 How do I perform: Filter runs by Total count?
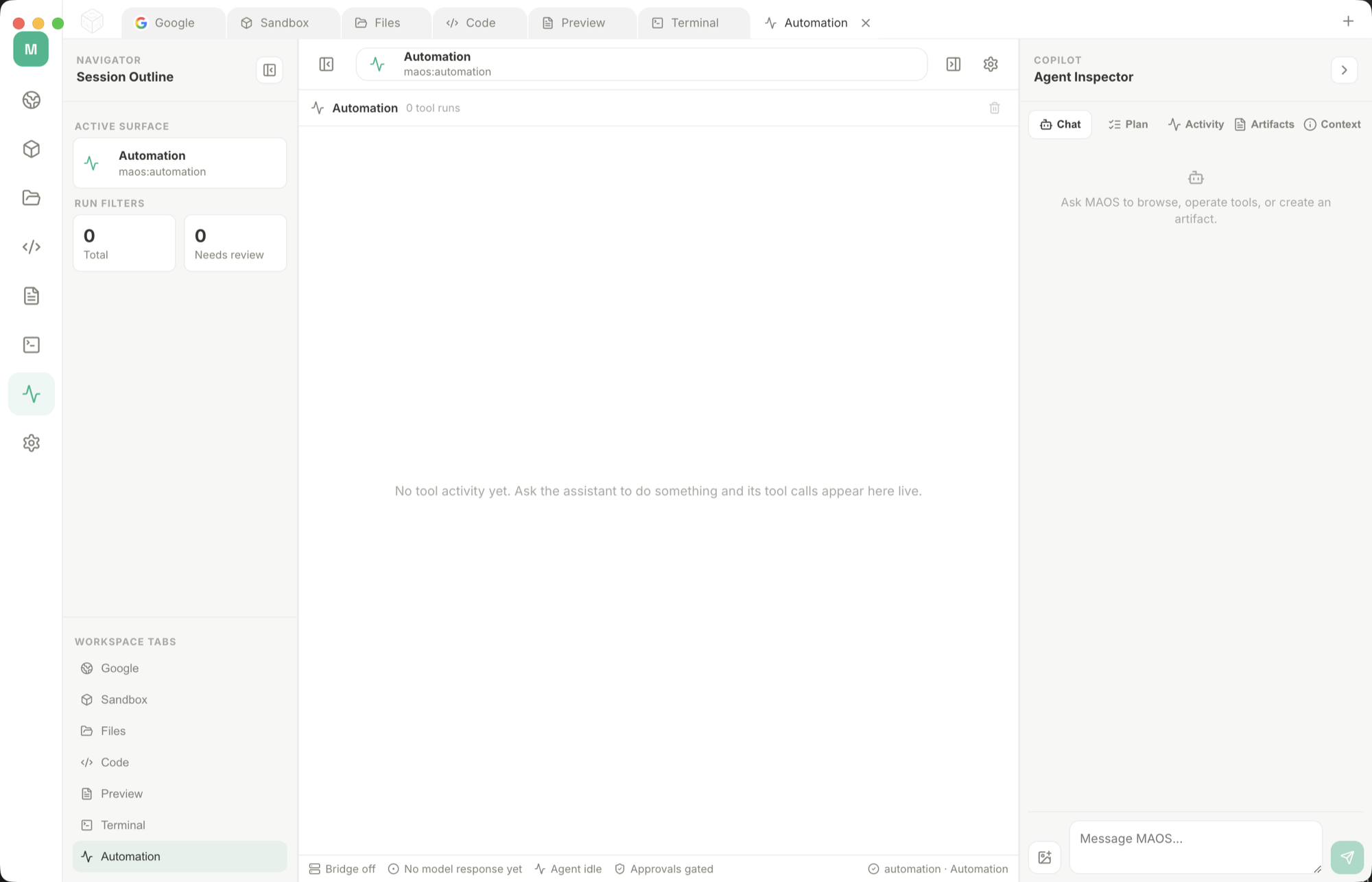[x=124, y=243]
